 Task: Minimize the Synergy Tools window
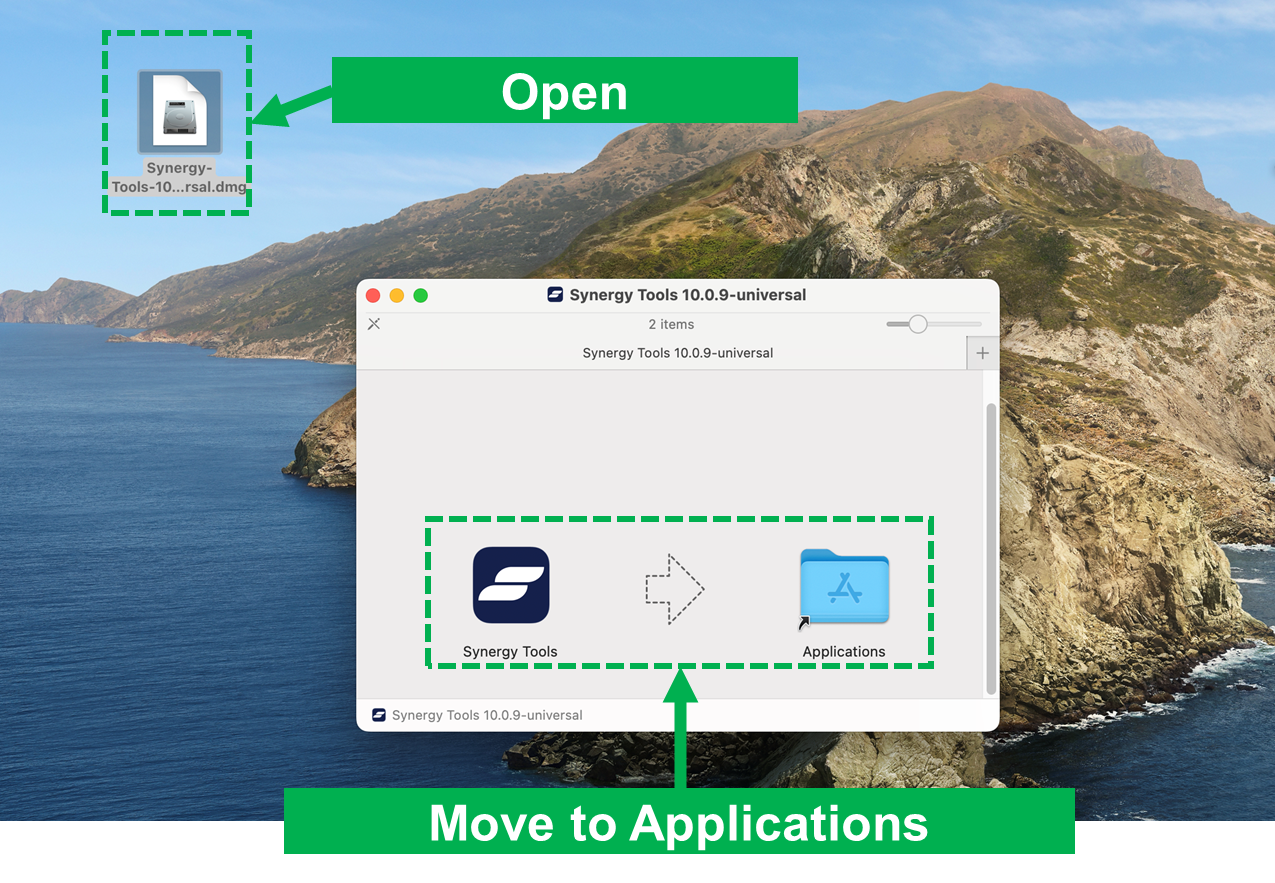tap(397, 295)
